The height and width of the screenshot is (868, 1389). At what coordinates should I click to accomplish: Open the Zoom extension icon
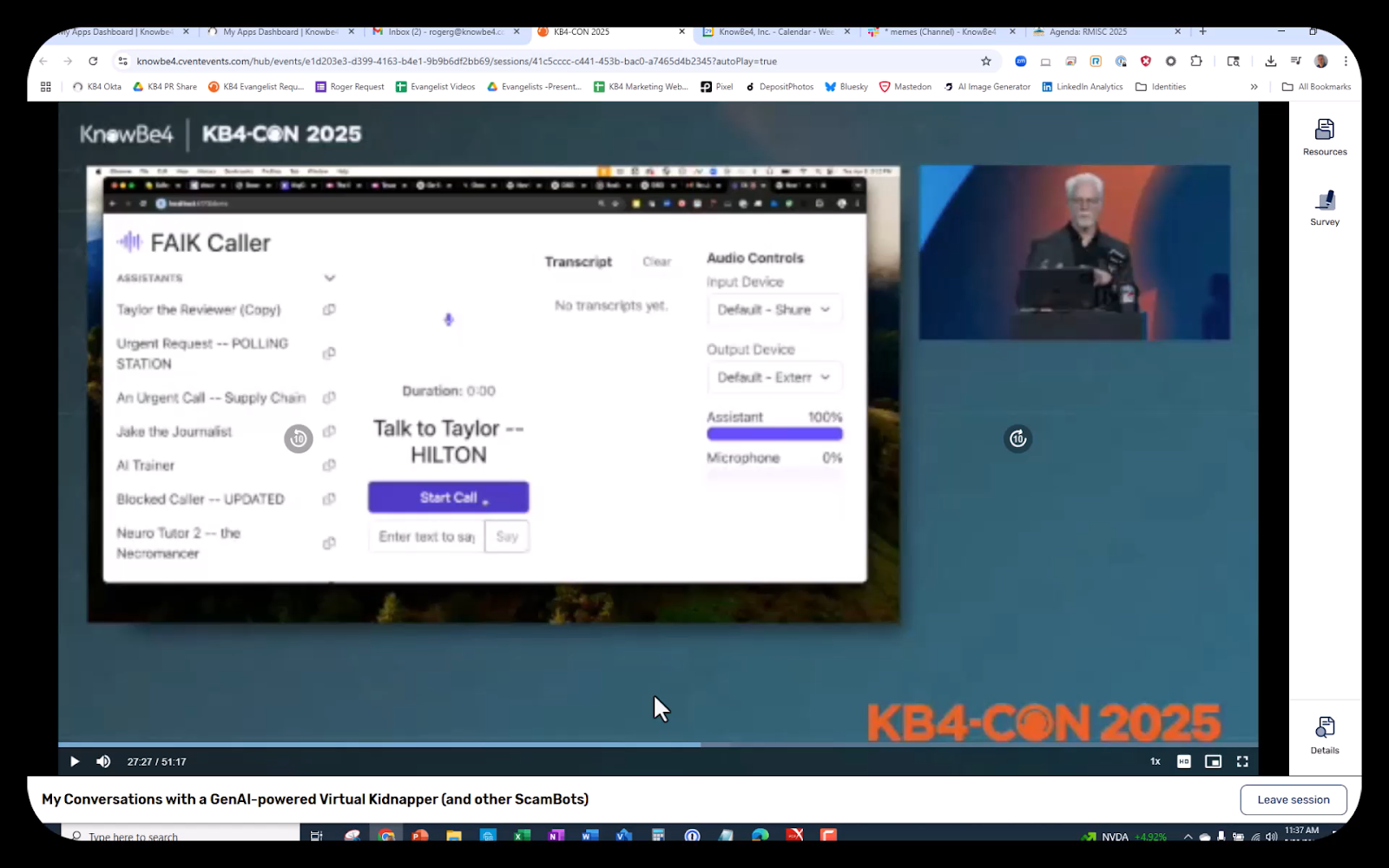(x=1021, y=61)
